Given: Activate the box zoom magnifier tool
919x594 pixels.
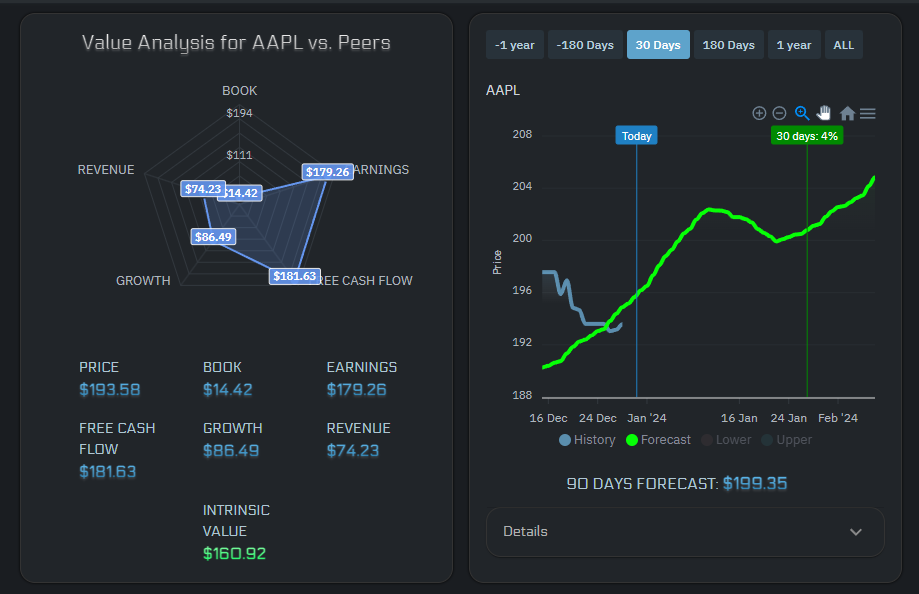Looking at the screenshot, I should (x=800, y=113).
